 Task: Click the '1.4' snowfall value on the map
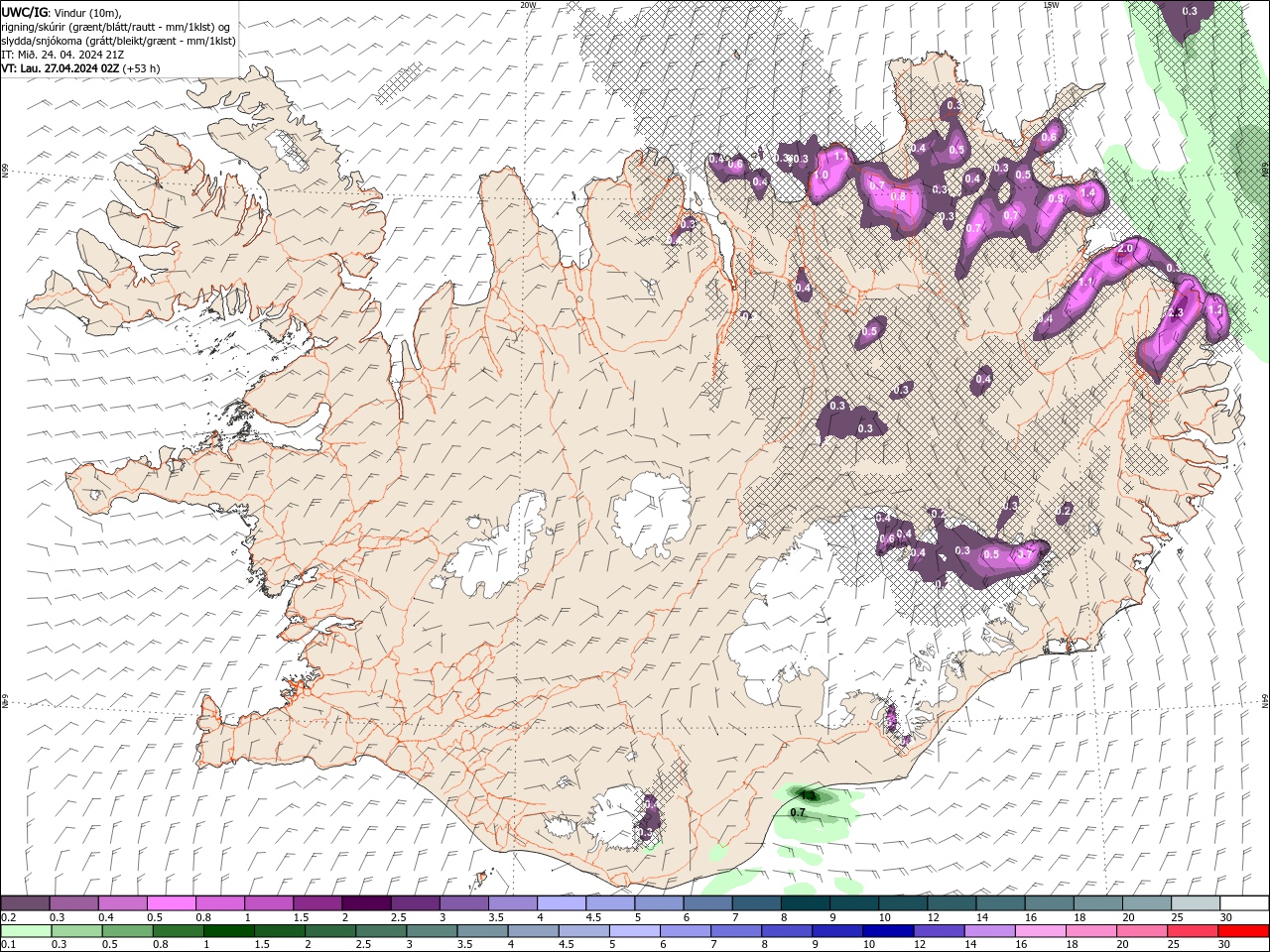click(1087, 192)
